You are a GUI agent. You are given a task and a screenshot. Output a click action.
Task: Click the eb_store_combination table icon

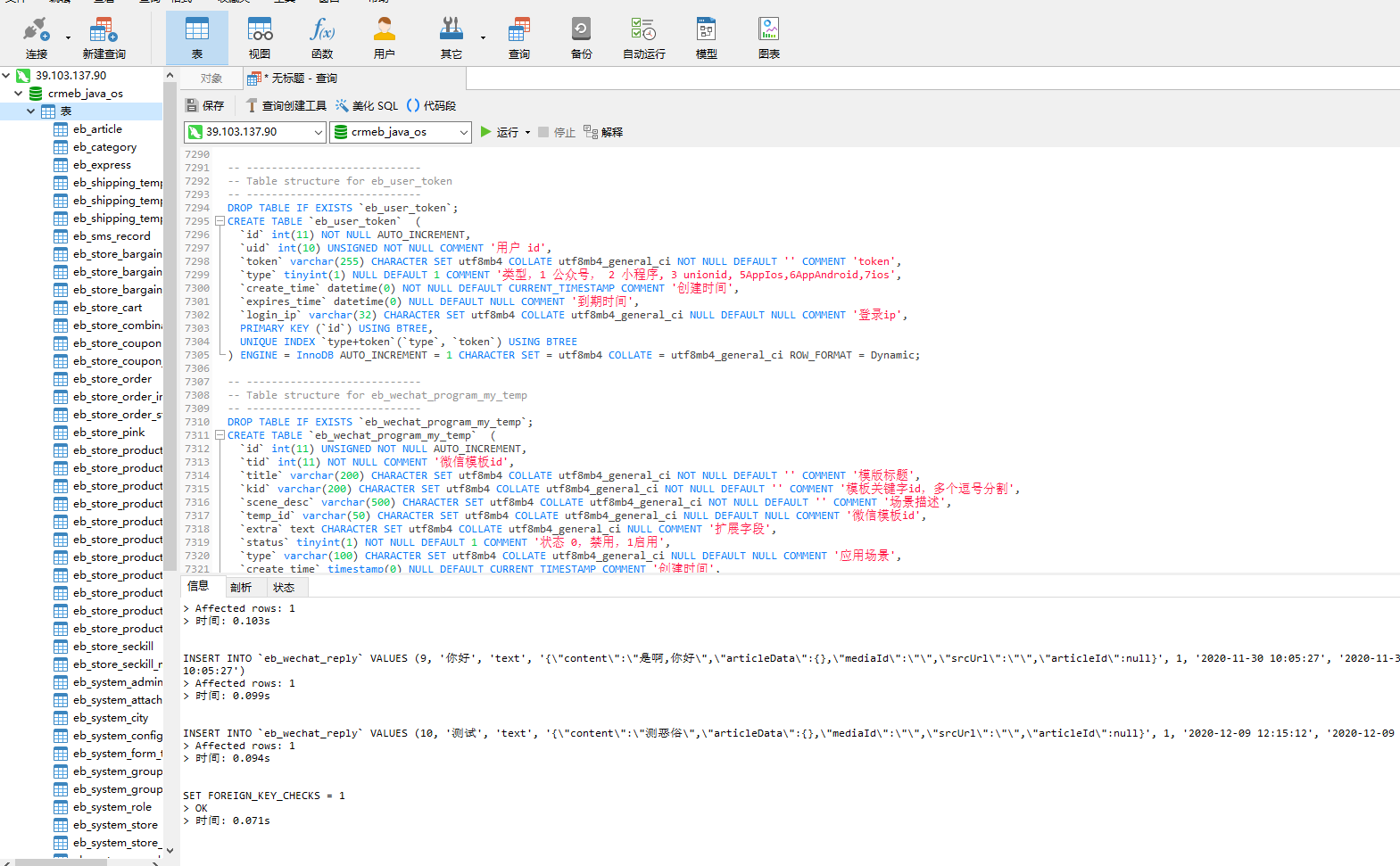click(61, 326)
